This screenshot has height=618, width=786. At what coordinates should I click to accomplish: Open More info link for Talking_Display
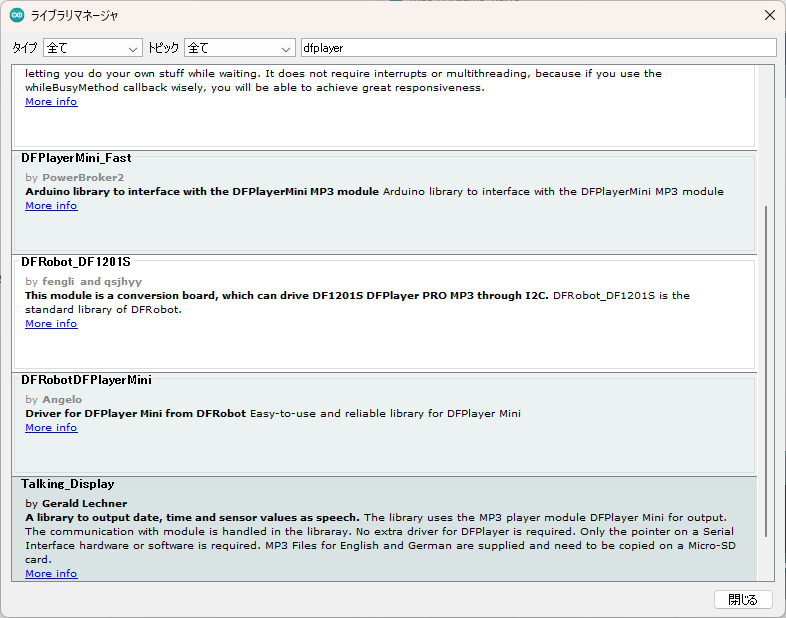click(x=51, y=573)
